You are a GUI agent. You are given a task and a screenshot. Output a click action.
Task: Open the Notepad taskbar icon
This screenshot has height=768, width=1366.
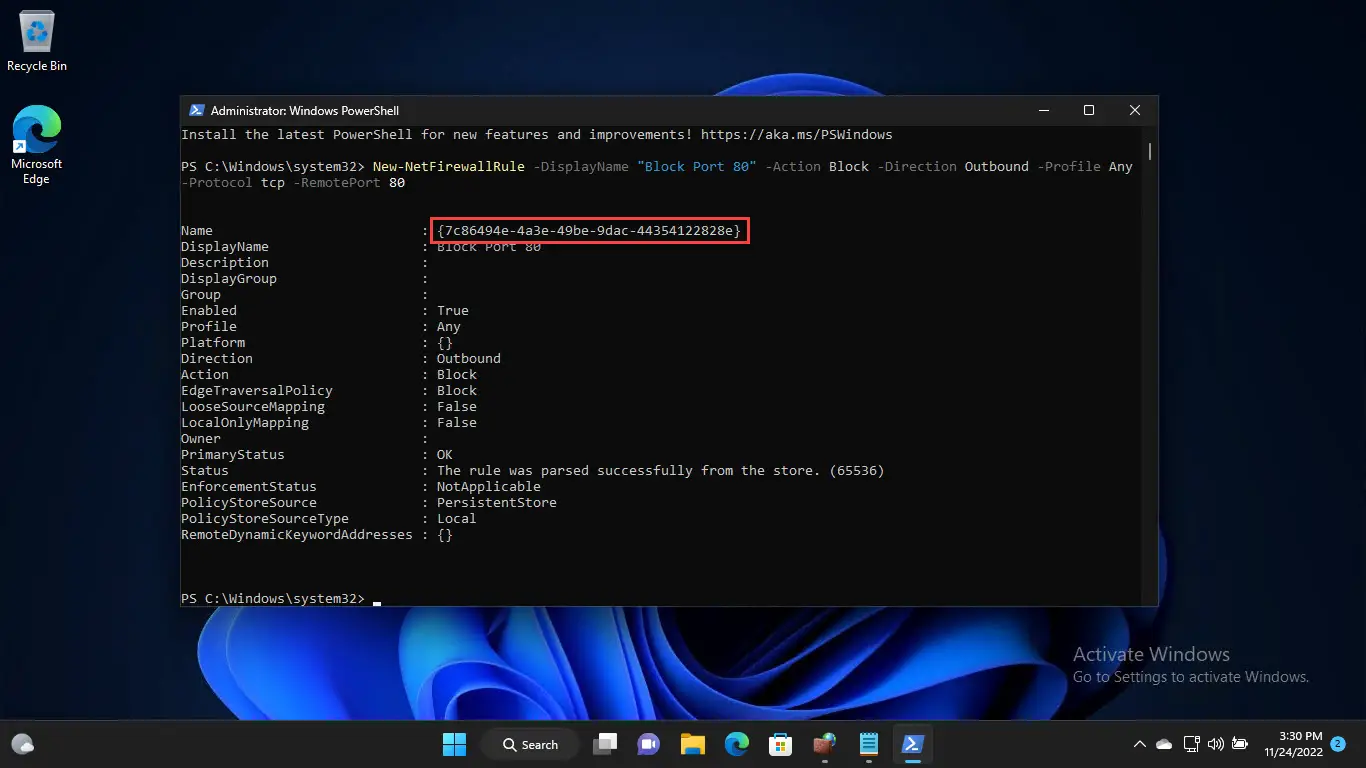tap(868, 744)
